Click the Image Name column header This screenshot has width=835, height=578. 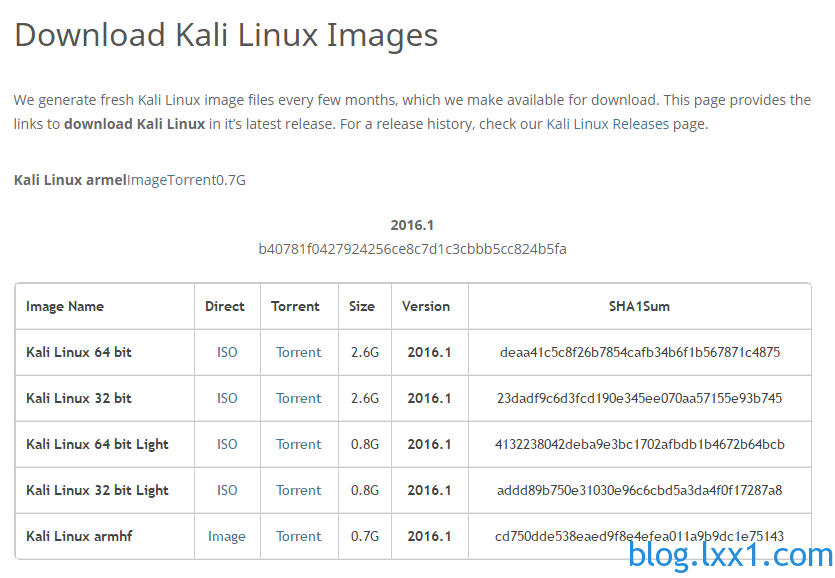click(x=65, y=306)
